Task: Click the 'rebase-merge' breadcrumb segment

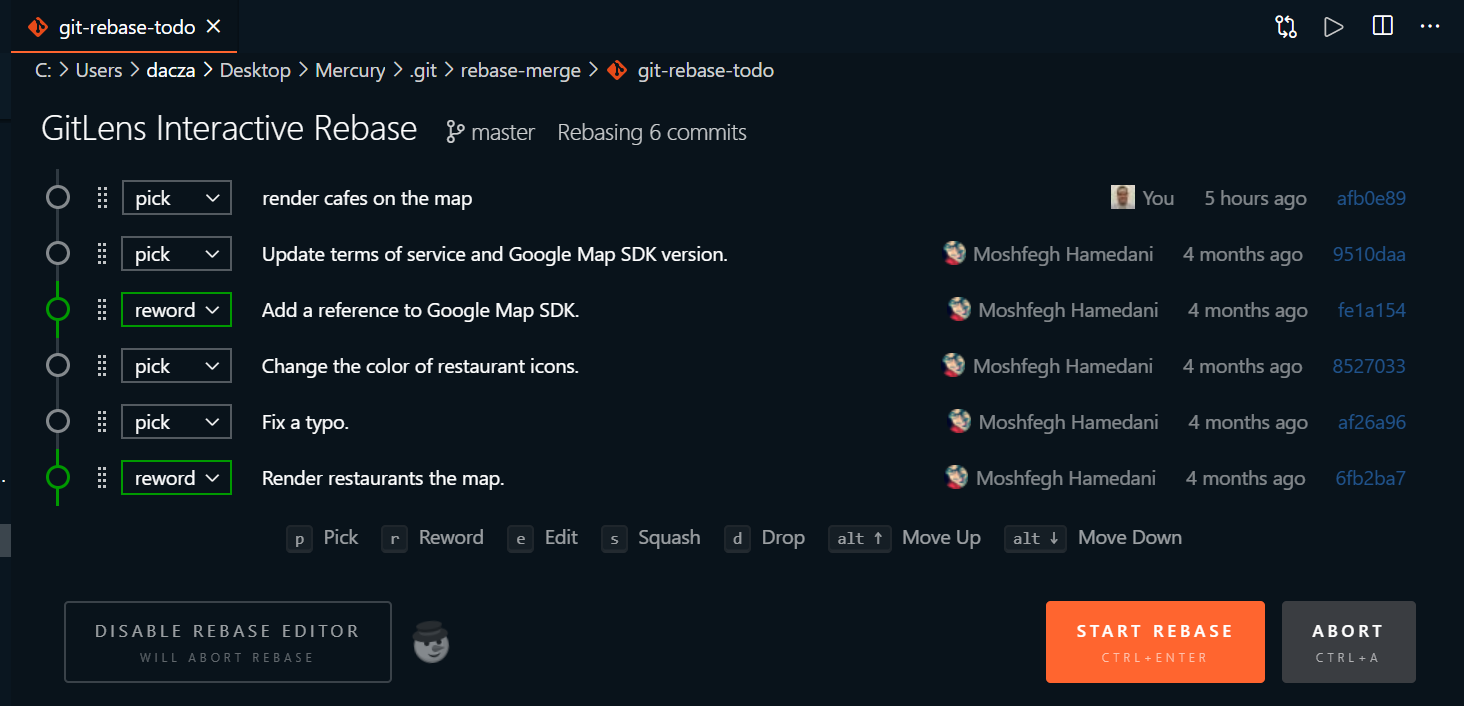Action: [x=522, y=70]
